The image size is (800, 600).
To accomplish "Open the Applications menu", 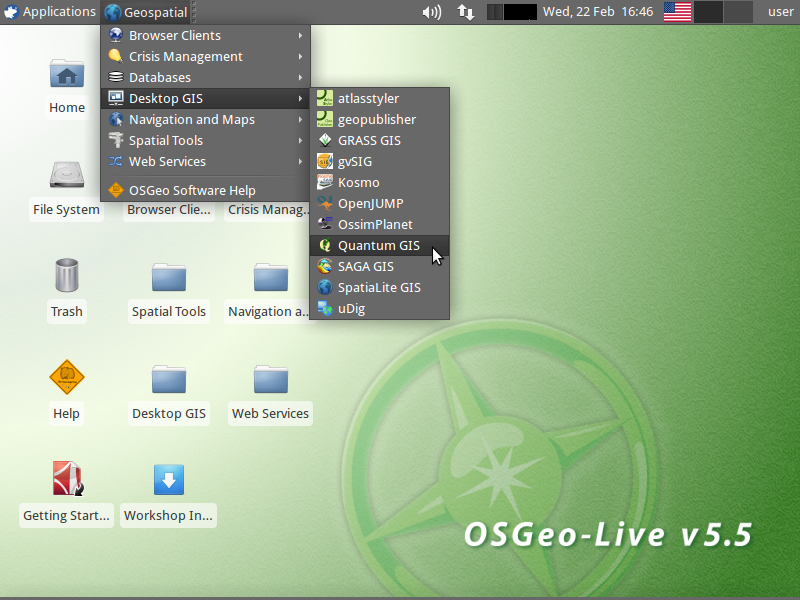I will [49, 12].
